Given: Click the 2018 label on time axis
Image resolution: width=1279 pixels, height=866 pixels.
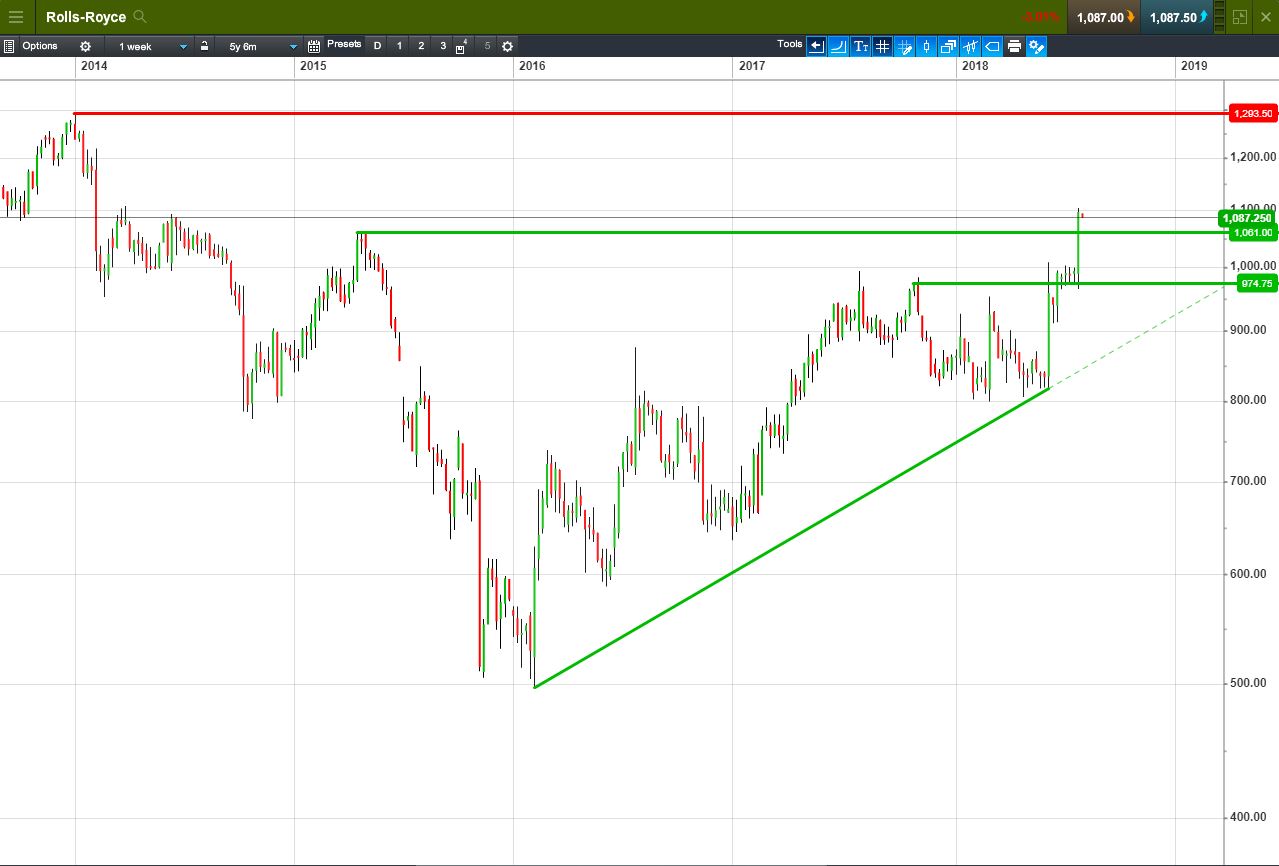Looking at the screenshot, I should click(x=973, y=66).
